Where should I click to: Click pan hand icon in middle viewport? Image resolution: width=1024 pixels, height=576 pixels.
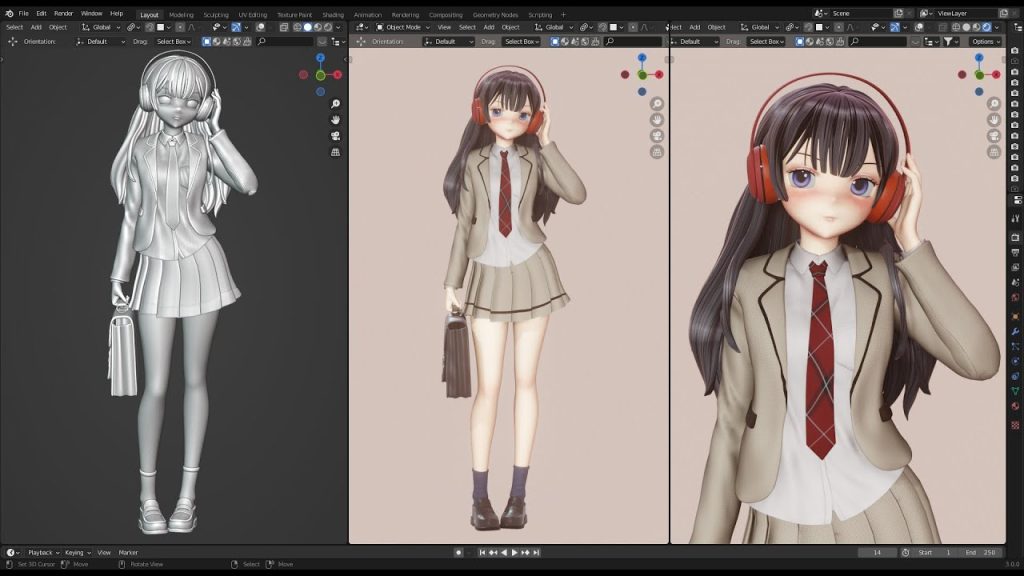tap(657, 120)
